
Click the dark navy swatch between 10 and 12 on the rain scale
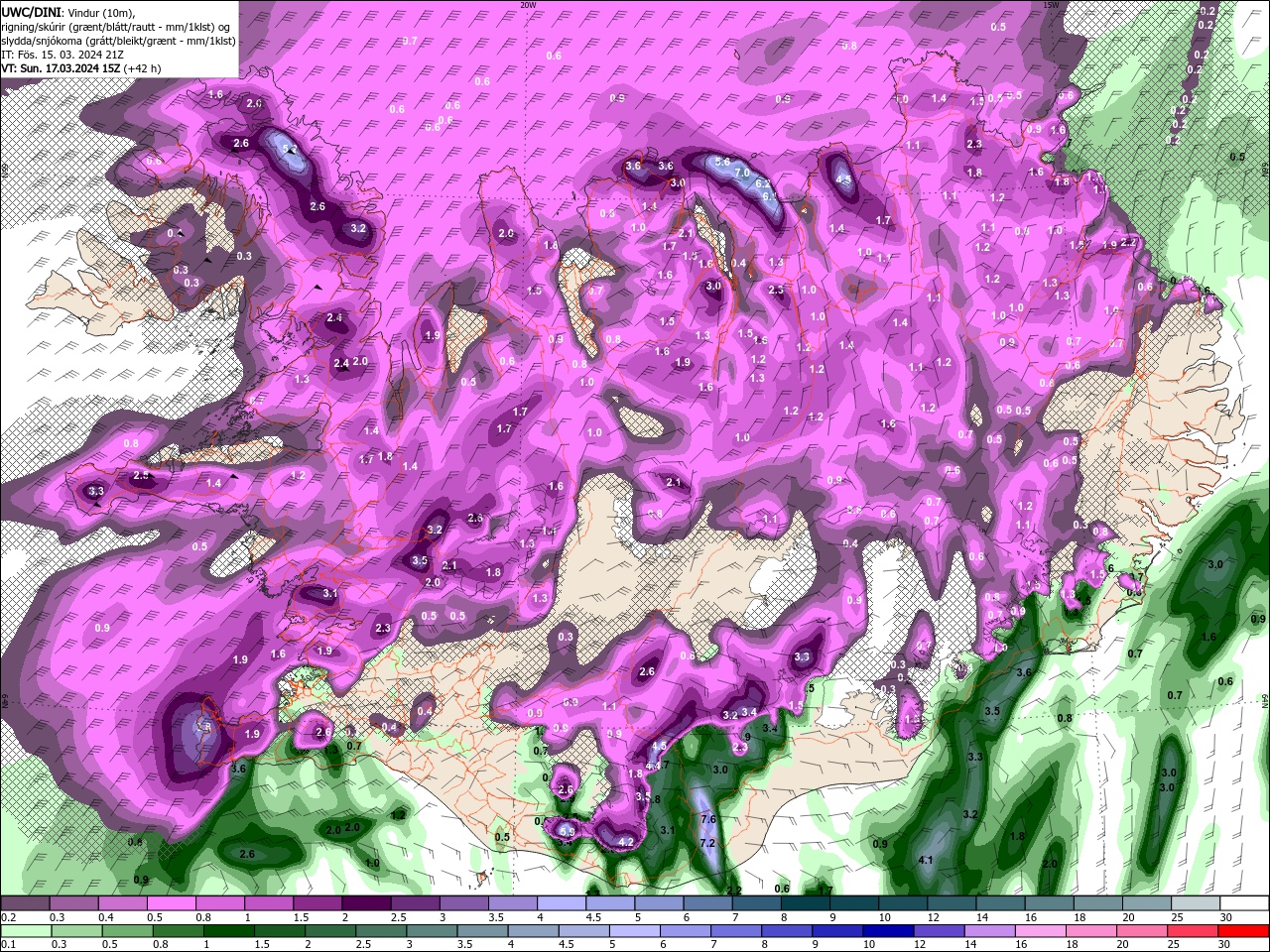tap(887, 930)
